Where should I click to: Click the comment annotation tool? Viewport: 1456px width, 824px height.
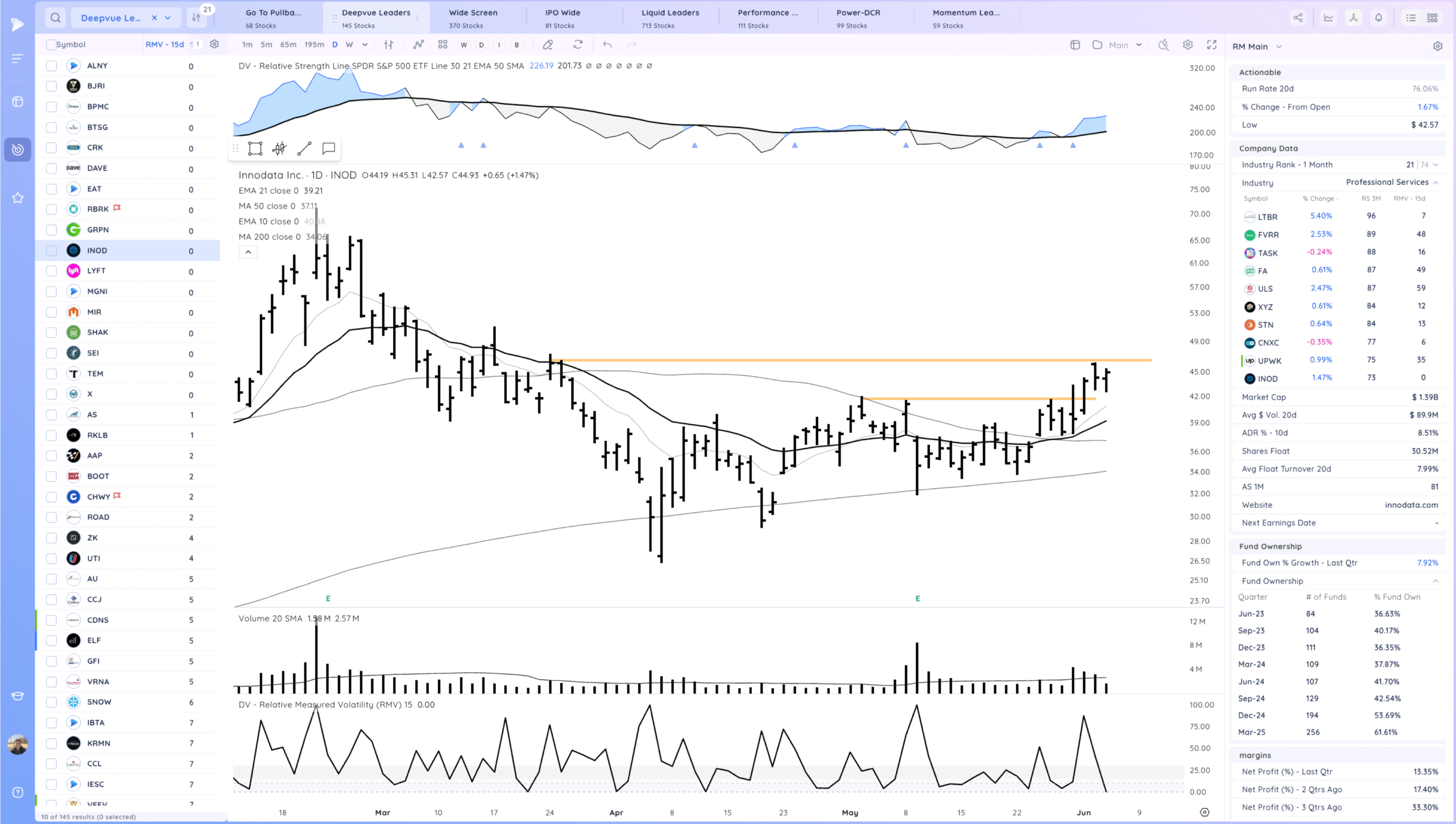click(328, 148)
